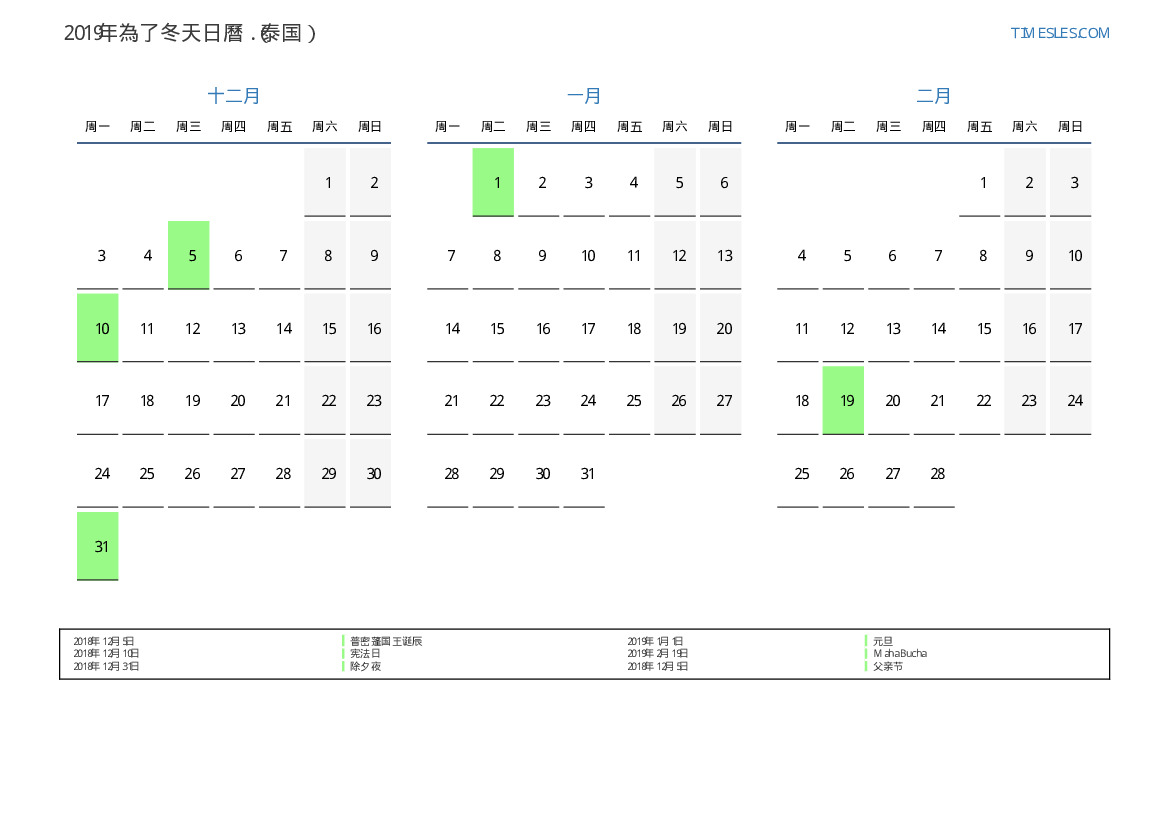Select February 28 in the calendar
This screenshot has width=1169, height=827.
(x=938, y=473)
